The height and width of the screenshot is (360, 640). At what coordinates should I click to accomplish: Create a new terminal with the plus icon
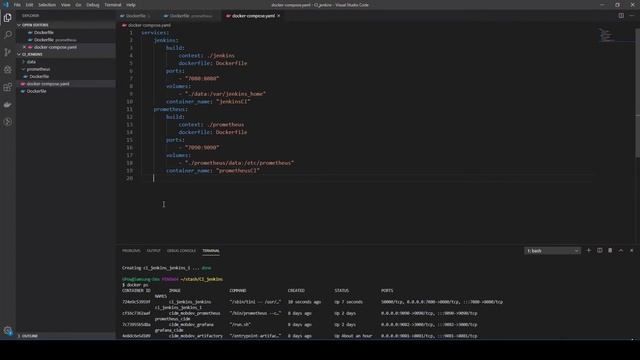(589, 250)
